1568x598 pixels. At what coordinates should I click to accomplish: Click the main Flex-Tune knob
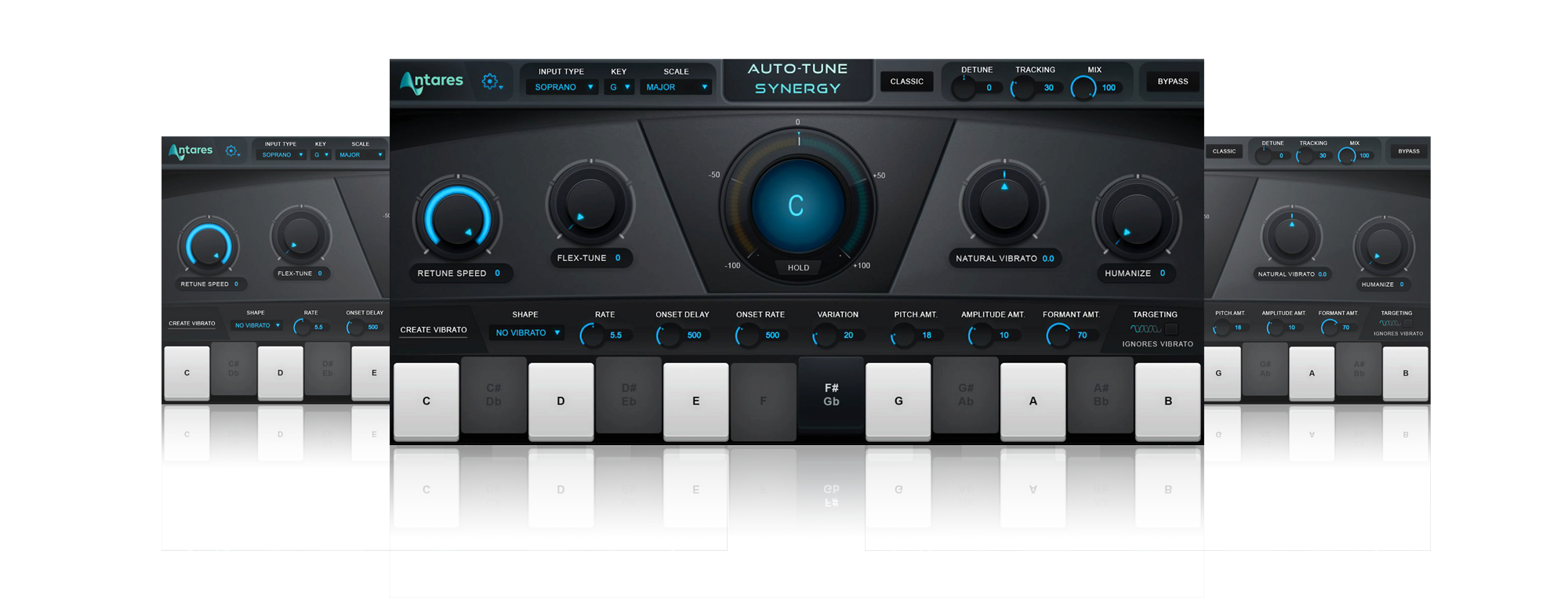tap(590, 204)
